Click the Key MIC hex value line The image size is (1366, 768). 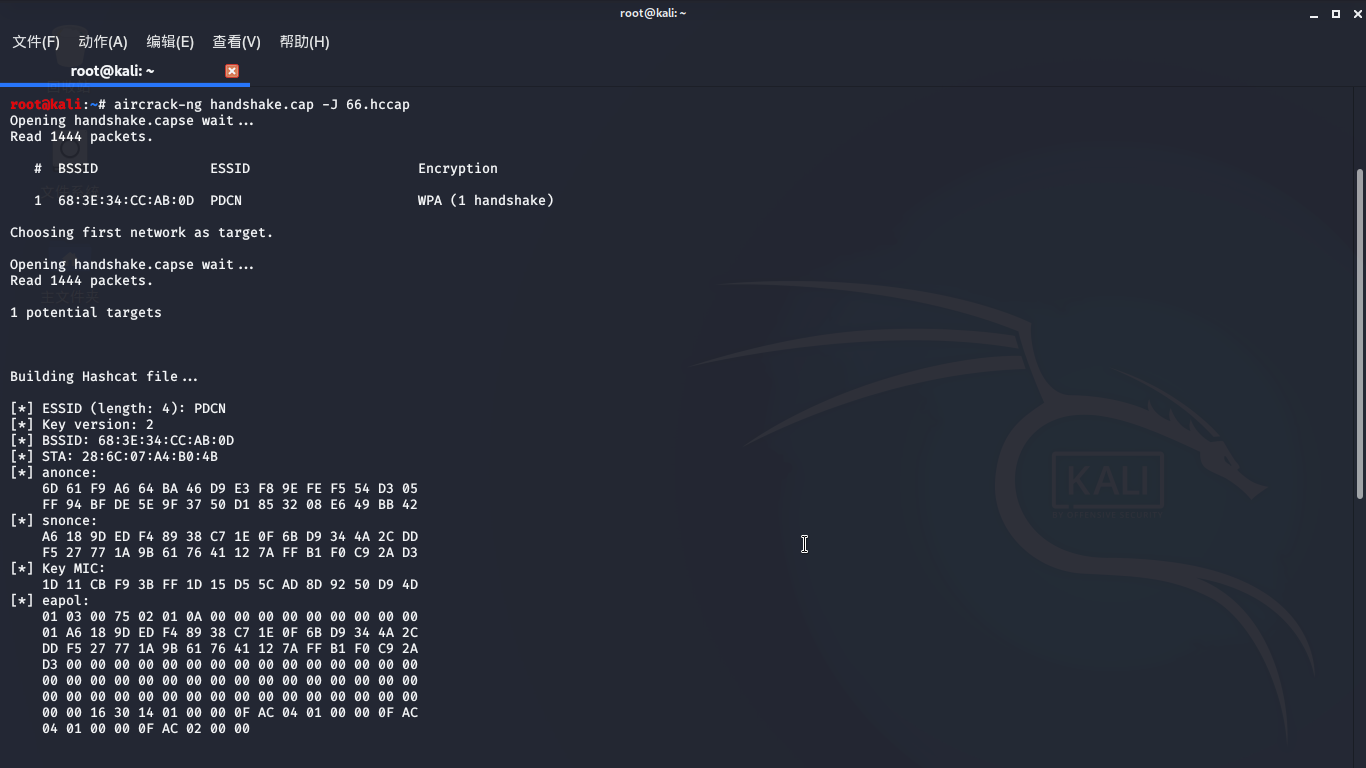pos(230,584)
